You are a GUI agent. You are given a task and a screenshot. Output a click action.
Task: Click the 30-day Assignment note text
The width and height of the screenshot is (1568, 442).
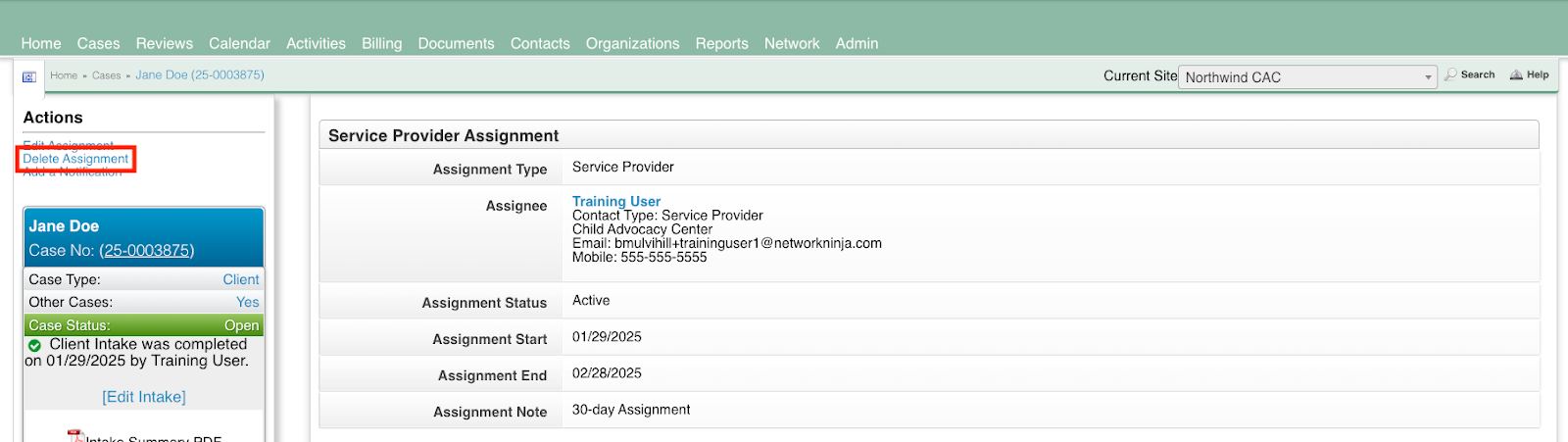pos(631,410)
